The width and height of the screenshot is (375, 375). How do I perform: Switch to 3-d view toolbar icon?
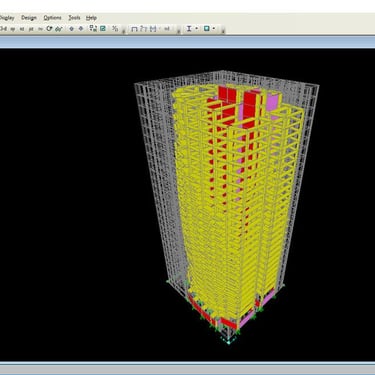(x=3, y=29)
